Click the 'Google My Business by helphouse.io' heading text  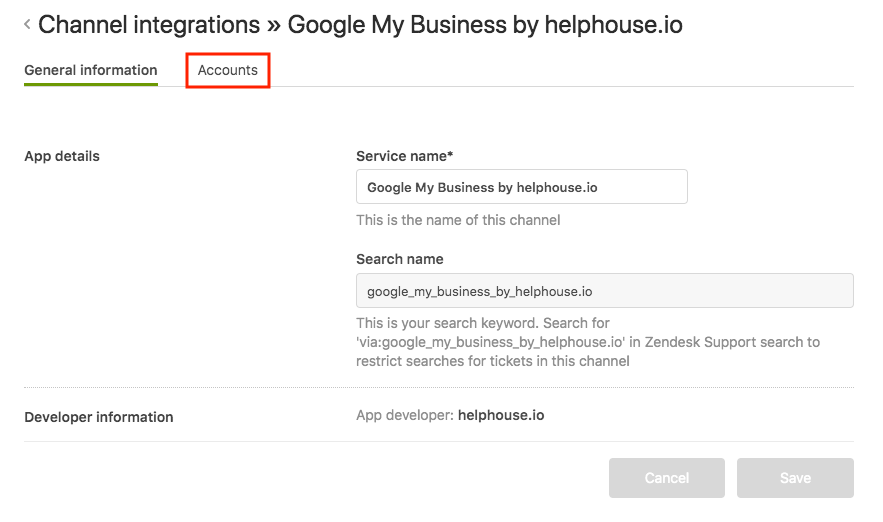pos(485,25)
